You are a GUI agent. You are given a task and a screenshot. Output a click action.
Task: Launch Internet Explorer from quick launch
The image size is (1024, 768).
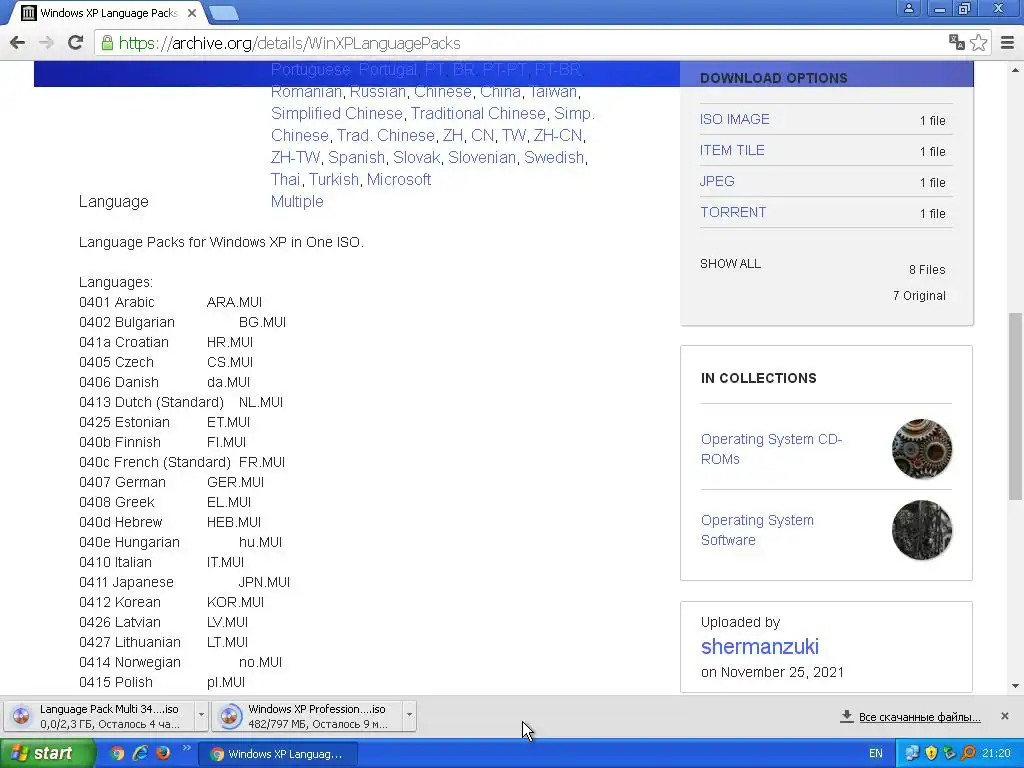140,754
